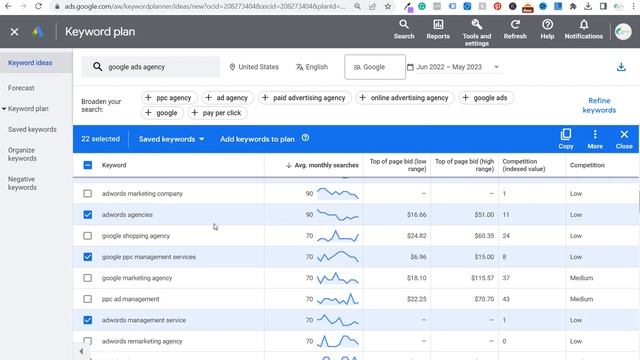Viewport: 640px width, 360px height.
Task: Open the Google search network selector
Action: click(375, 67)
